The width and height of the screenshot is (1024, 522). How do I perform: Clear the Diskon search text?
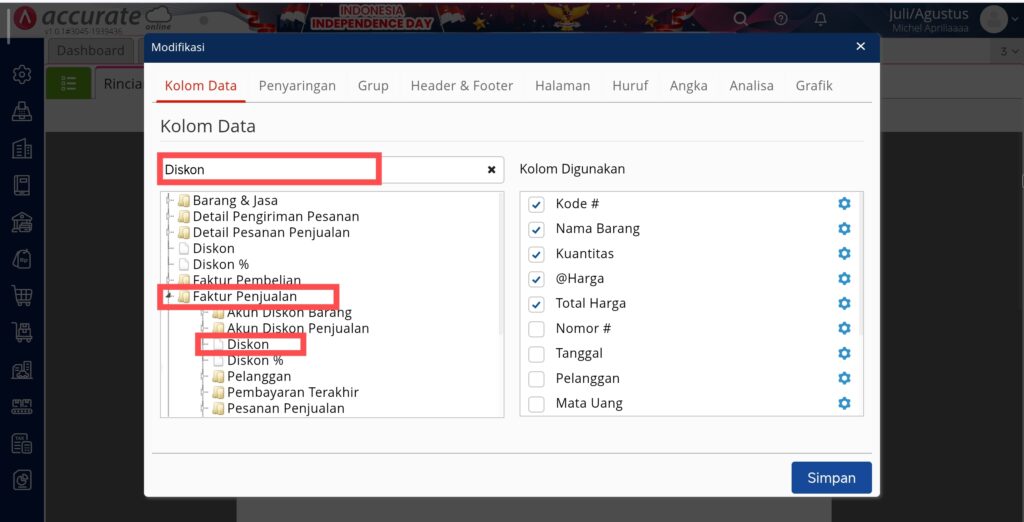pos(491,170)
